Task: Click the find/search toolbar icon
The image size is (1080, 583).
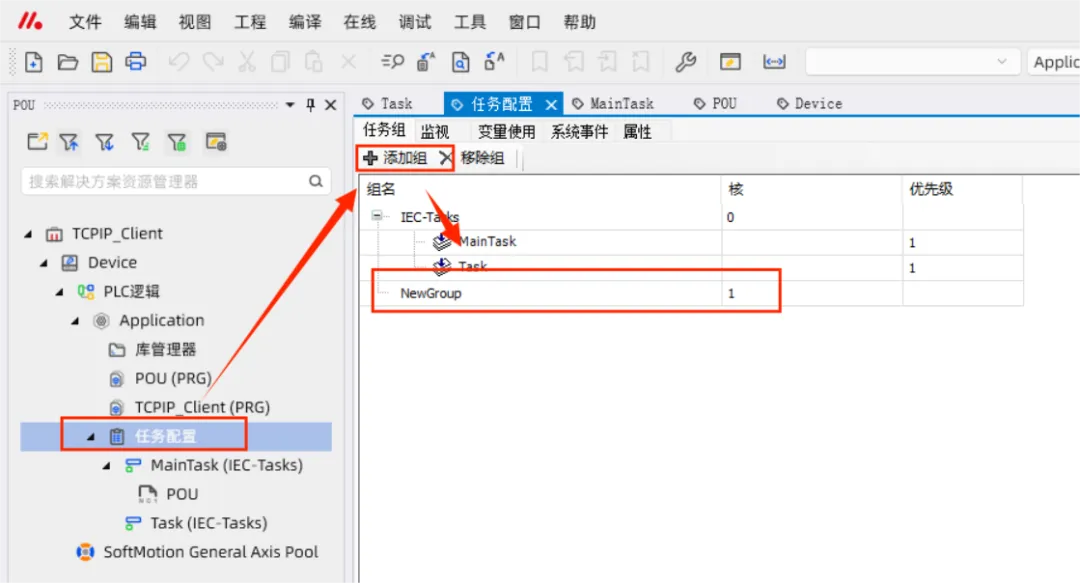Action: coord(393,62)
